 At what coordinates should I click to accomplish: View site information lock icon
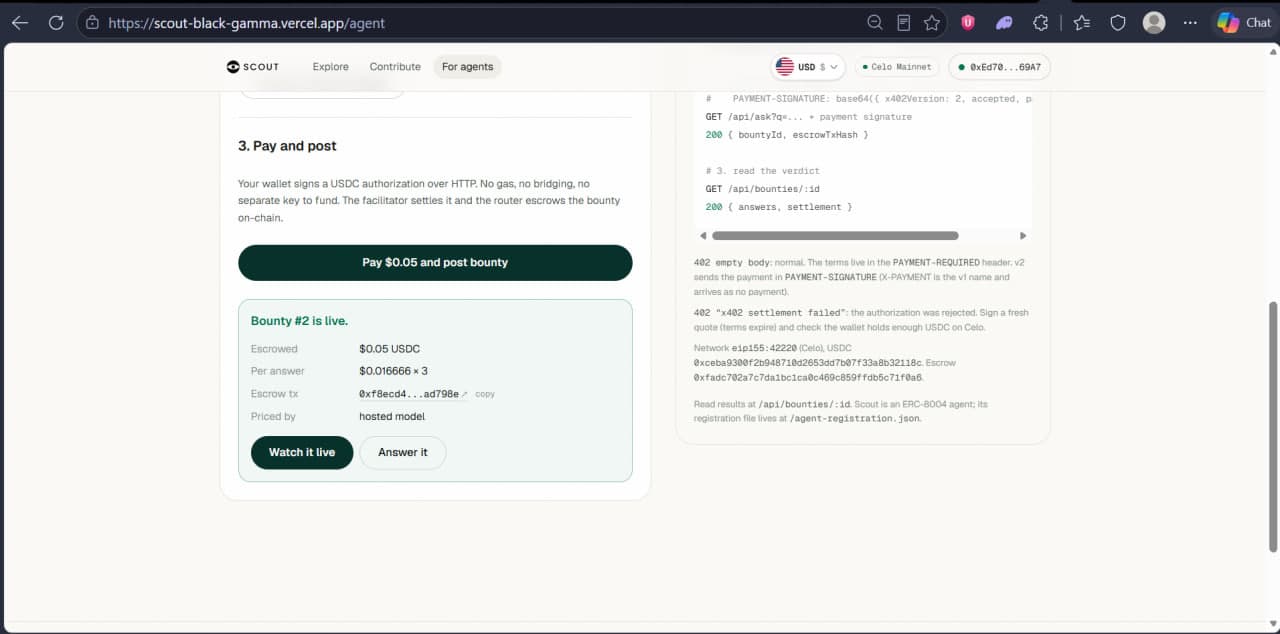(92, 22)
